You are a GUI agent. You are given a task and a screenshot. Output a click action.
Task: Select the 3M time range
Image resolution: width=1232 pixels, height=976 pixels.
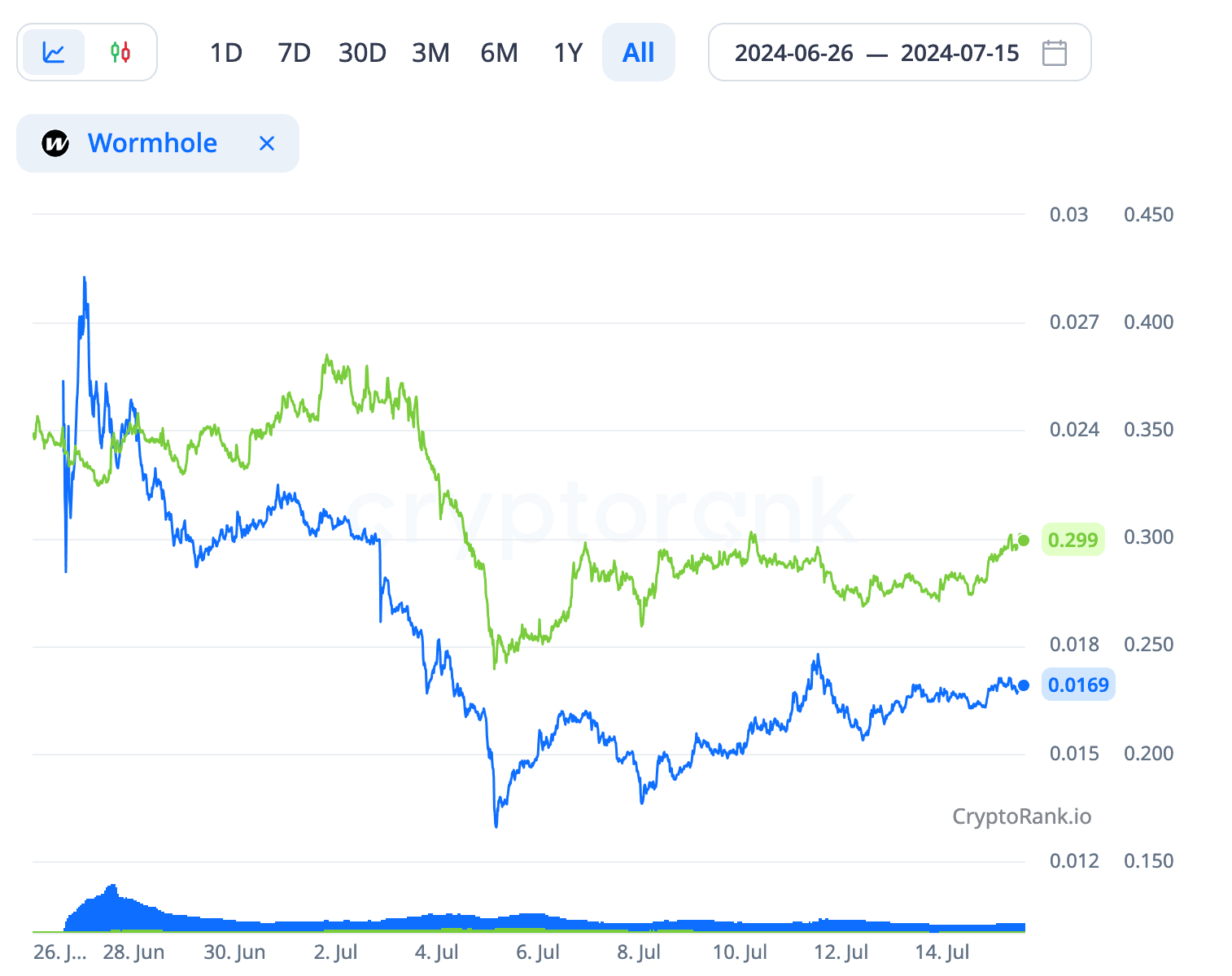pyautogui.click(x=430, y=53)
